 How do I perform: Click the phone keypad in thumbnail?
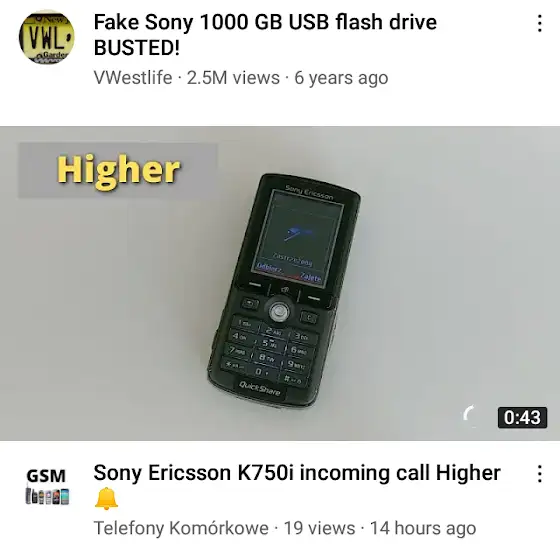[x=269, y=349]
